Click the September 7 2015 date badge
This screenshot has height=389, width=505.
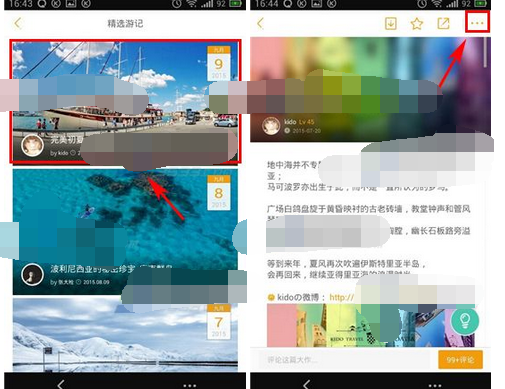[219, 322]
